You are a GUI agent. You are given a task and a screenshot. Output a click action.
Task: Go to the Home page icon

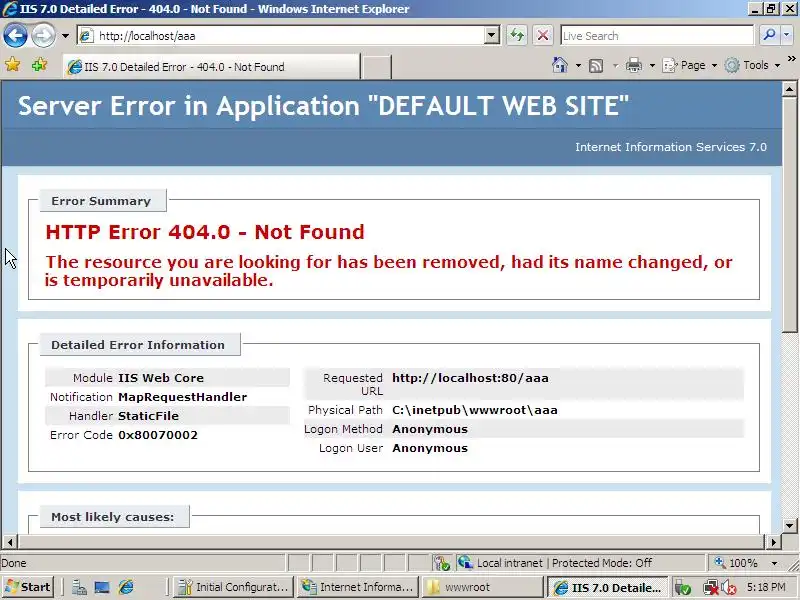pos(560,65)
